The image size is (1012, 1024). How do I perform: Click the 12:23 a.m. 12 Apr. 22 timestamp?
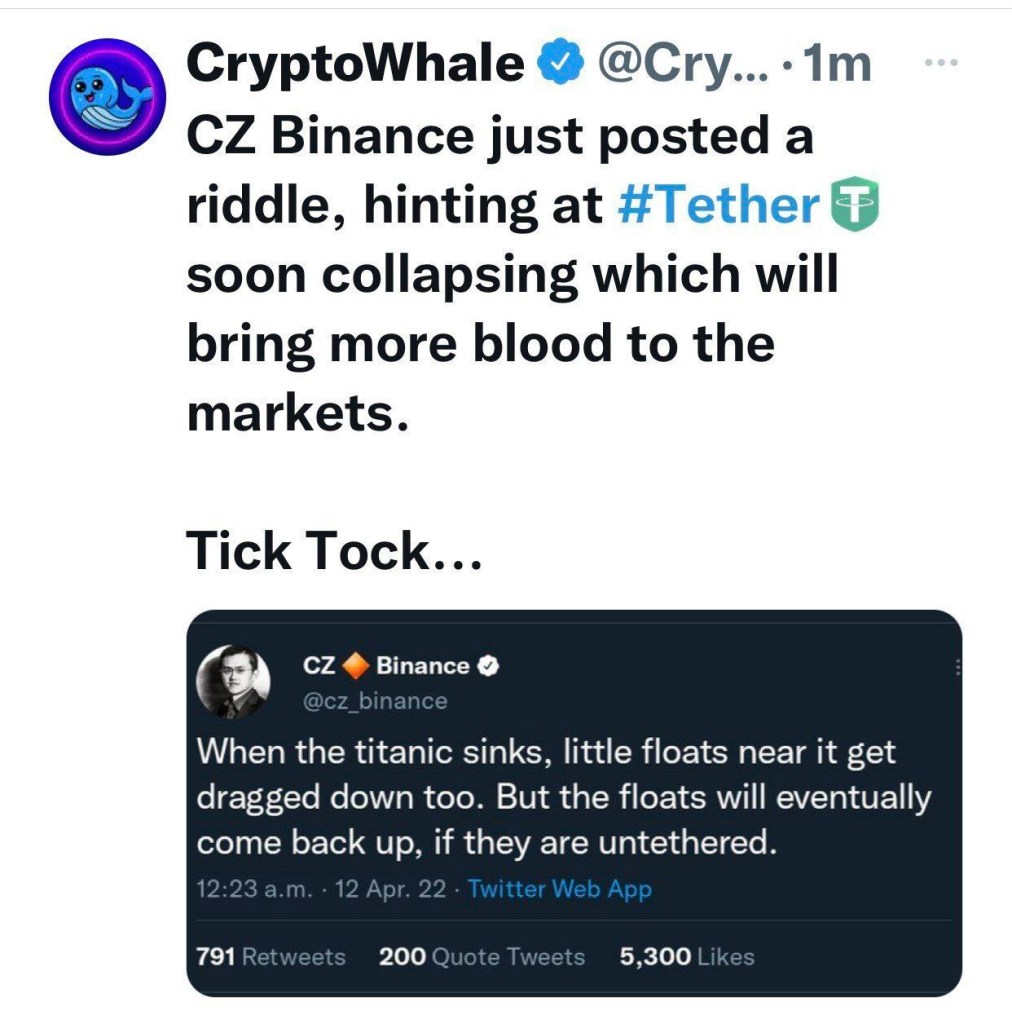pyautogui.click(x=321, y=889)
